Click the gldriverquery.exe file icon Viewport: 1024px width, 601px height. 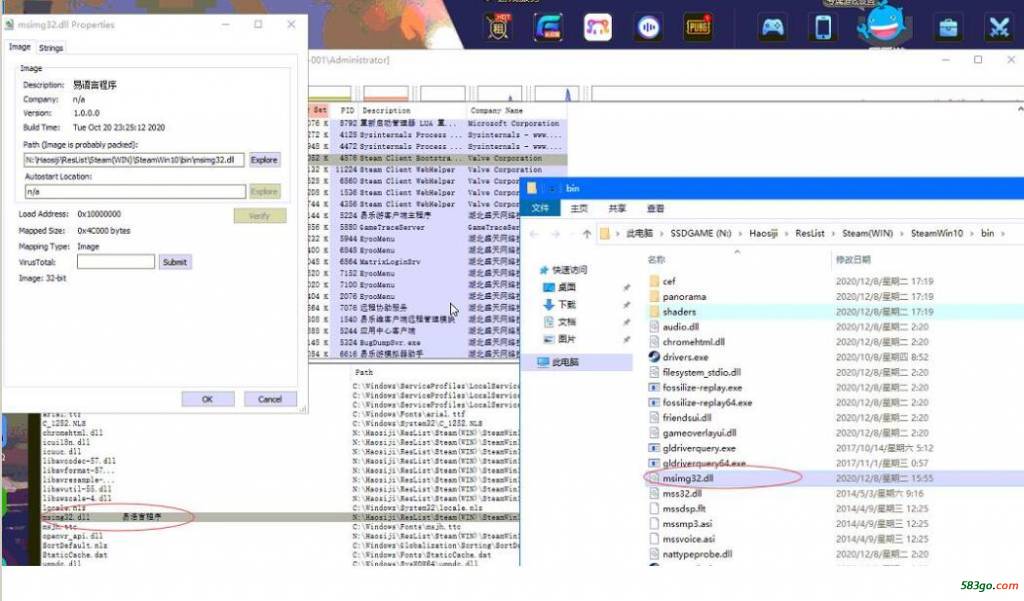654,448
